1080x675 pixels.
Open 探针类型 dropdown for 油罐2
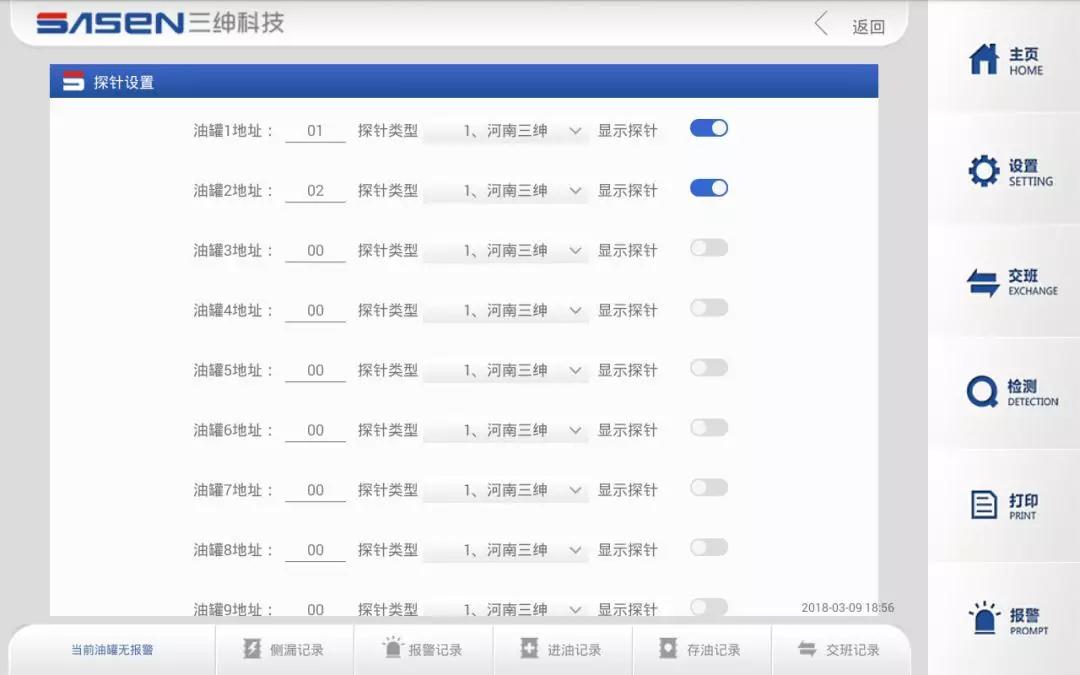[506, 191]
